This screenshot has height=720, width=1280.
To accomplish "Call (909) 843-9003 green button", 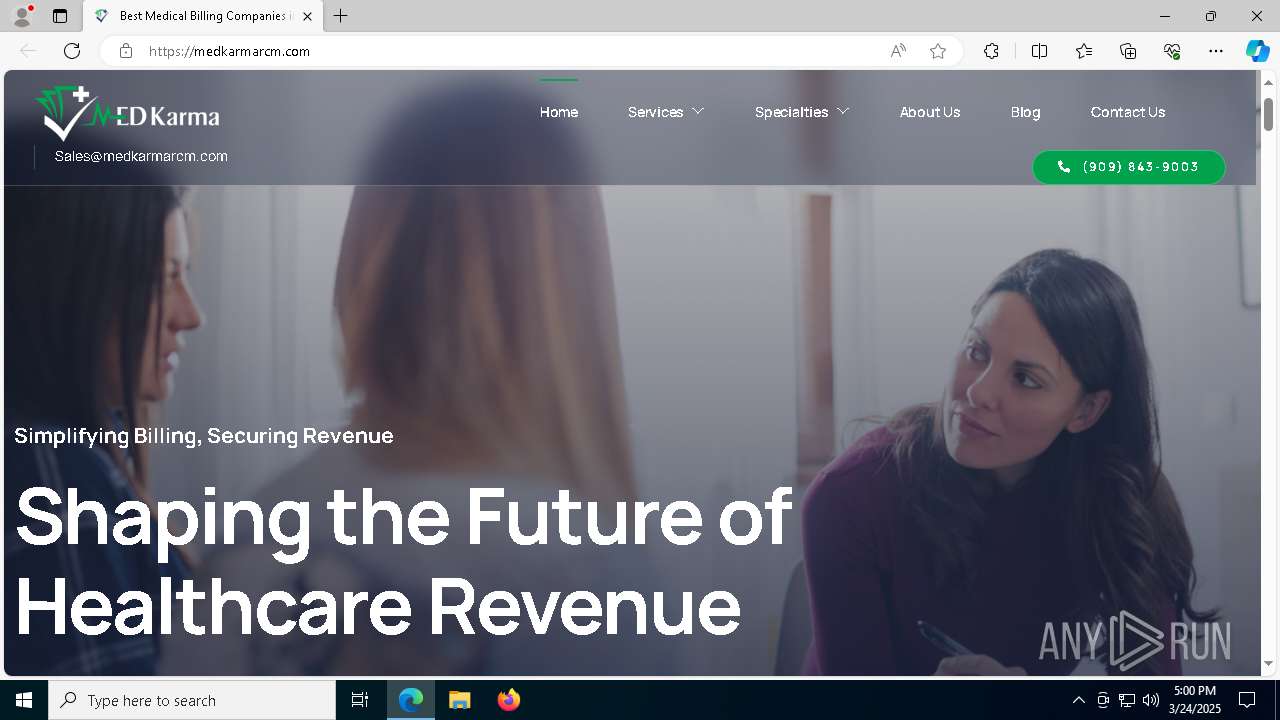I will 1129,167.
